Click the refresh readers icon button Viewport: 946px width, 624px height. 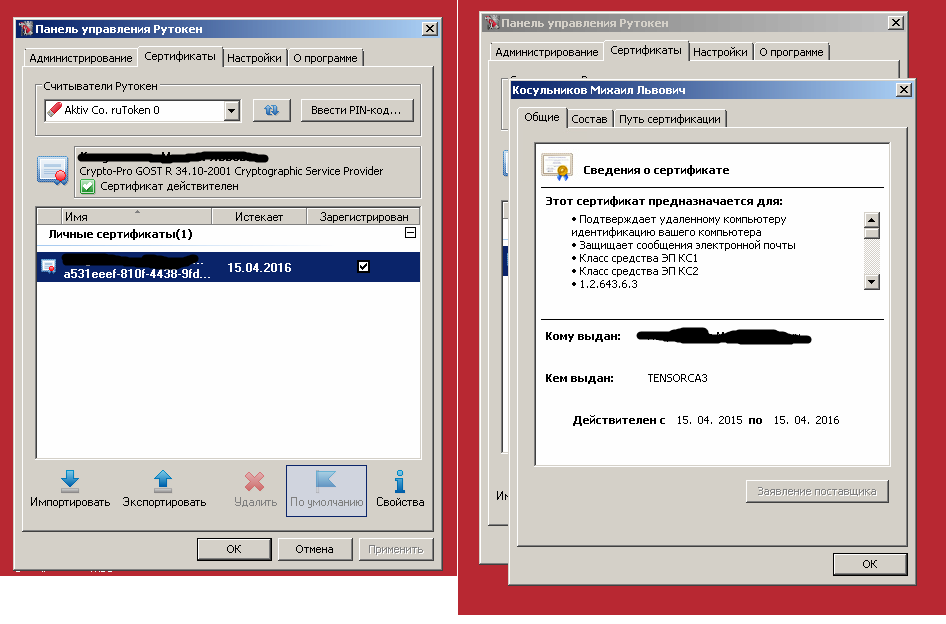pyautogui.click(x=270, y=110)
